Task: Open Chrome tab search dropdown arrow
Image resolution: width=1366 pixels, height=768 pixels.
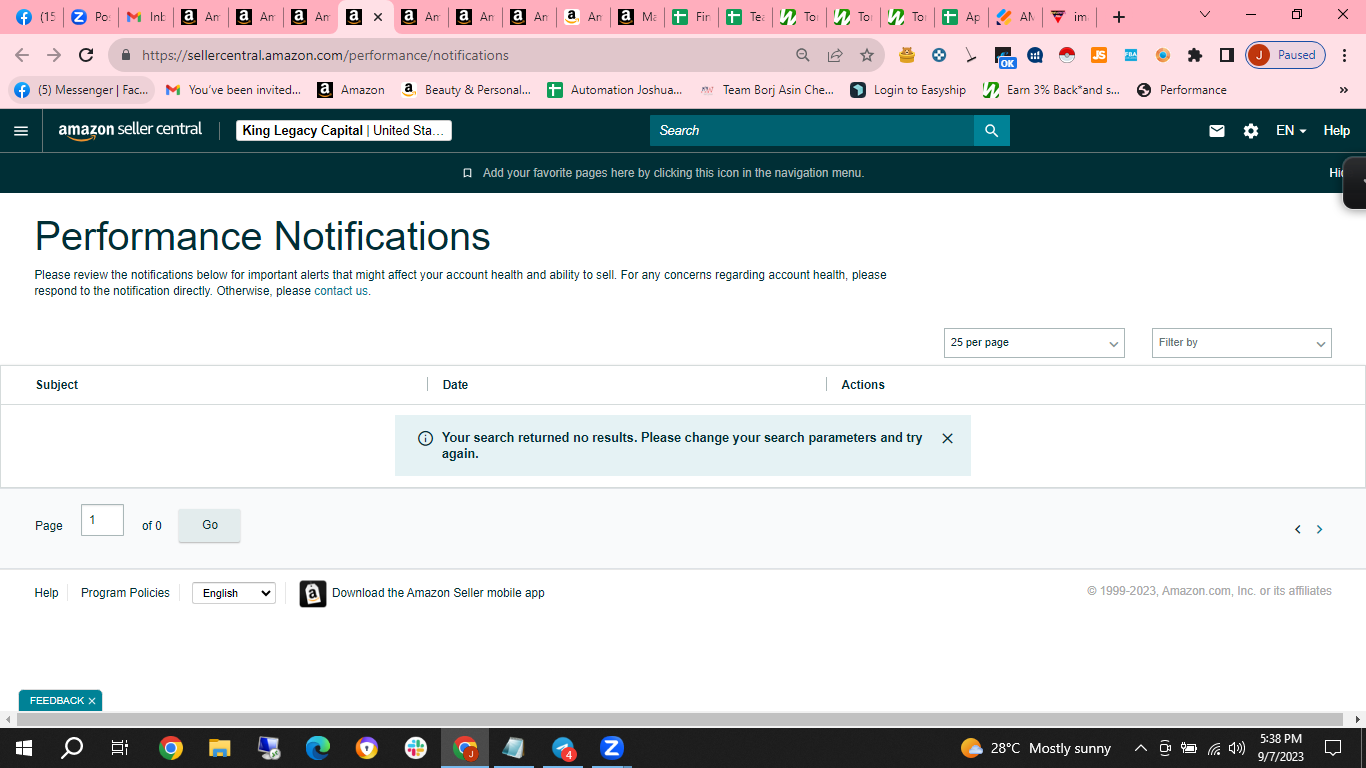Action: pos(1205,15)
